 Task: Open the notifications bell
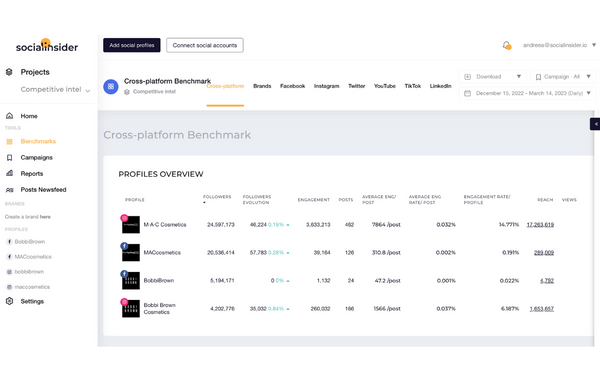point(507,46)
